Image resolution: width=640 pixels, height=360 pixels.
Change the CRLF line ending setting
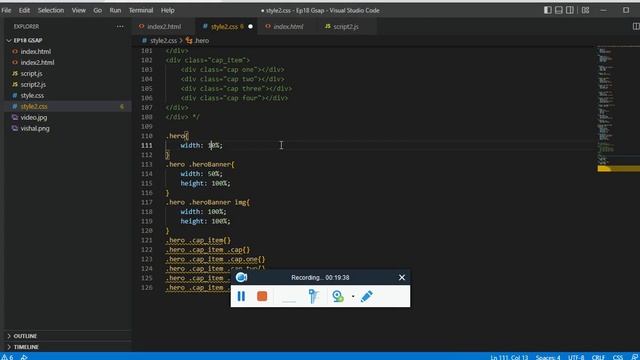coord(598,357)
